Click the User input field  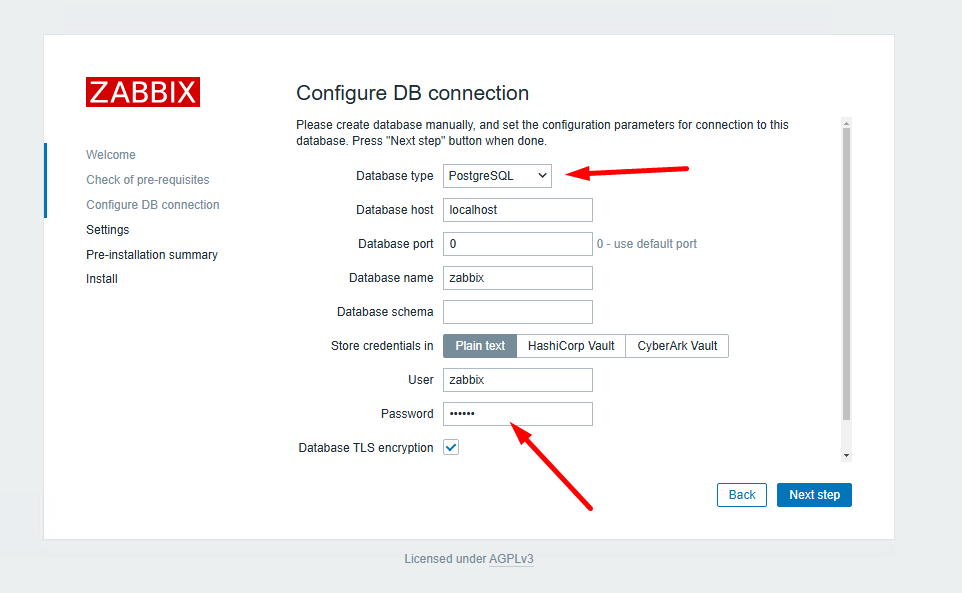coord(518,380)
